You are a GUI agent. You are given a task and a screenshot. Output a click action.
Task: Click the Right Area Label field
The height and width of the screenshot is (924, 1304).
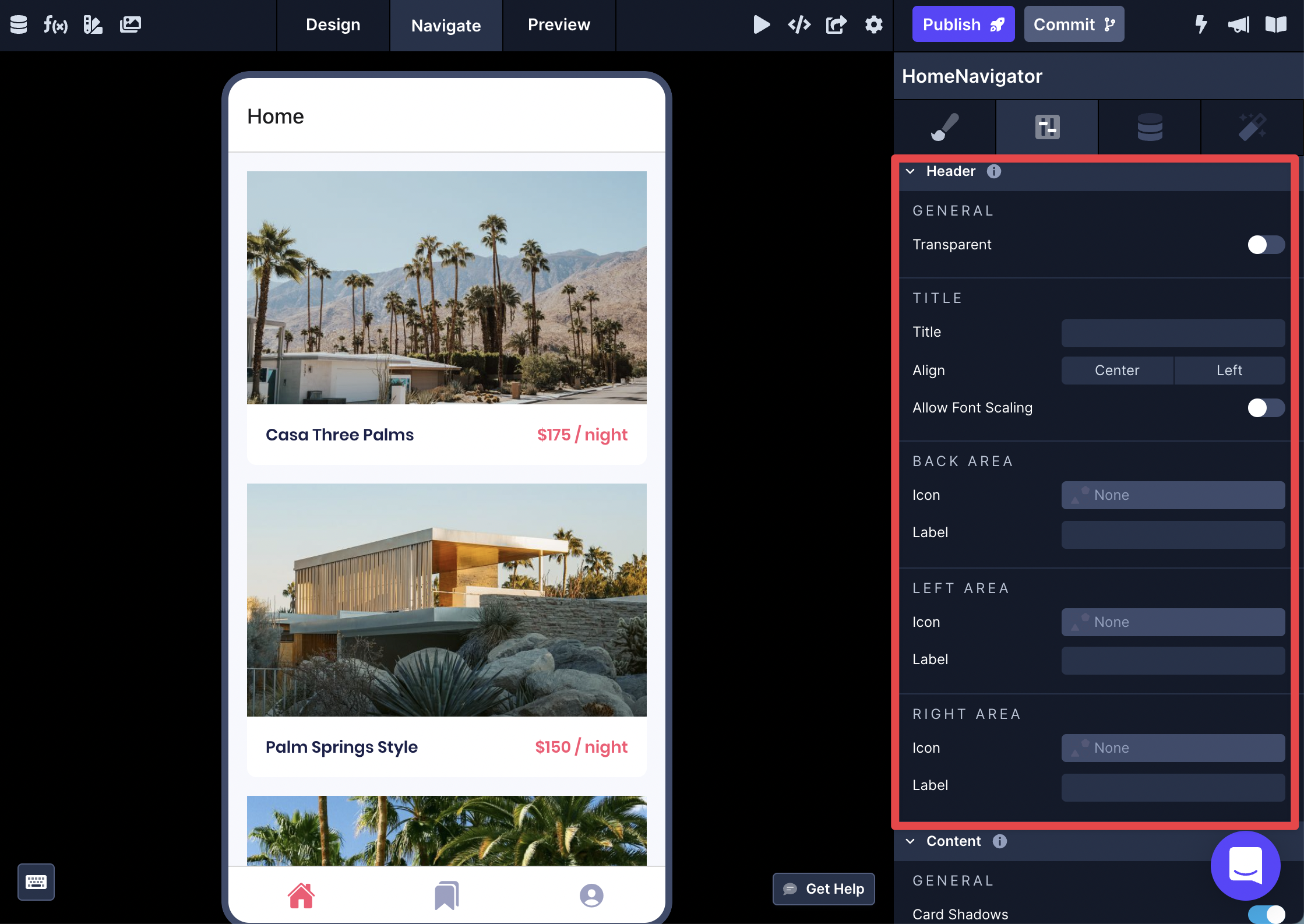click(x=1173, y=788)
